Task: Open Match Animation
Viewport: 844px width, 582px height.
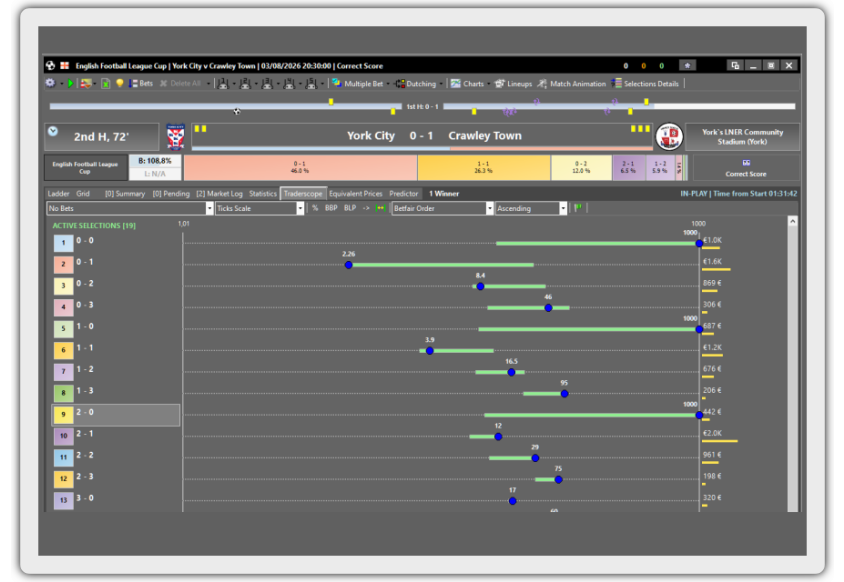Action: tap(572, 83)
